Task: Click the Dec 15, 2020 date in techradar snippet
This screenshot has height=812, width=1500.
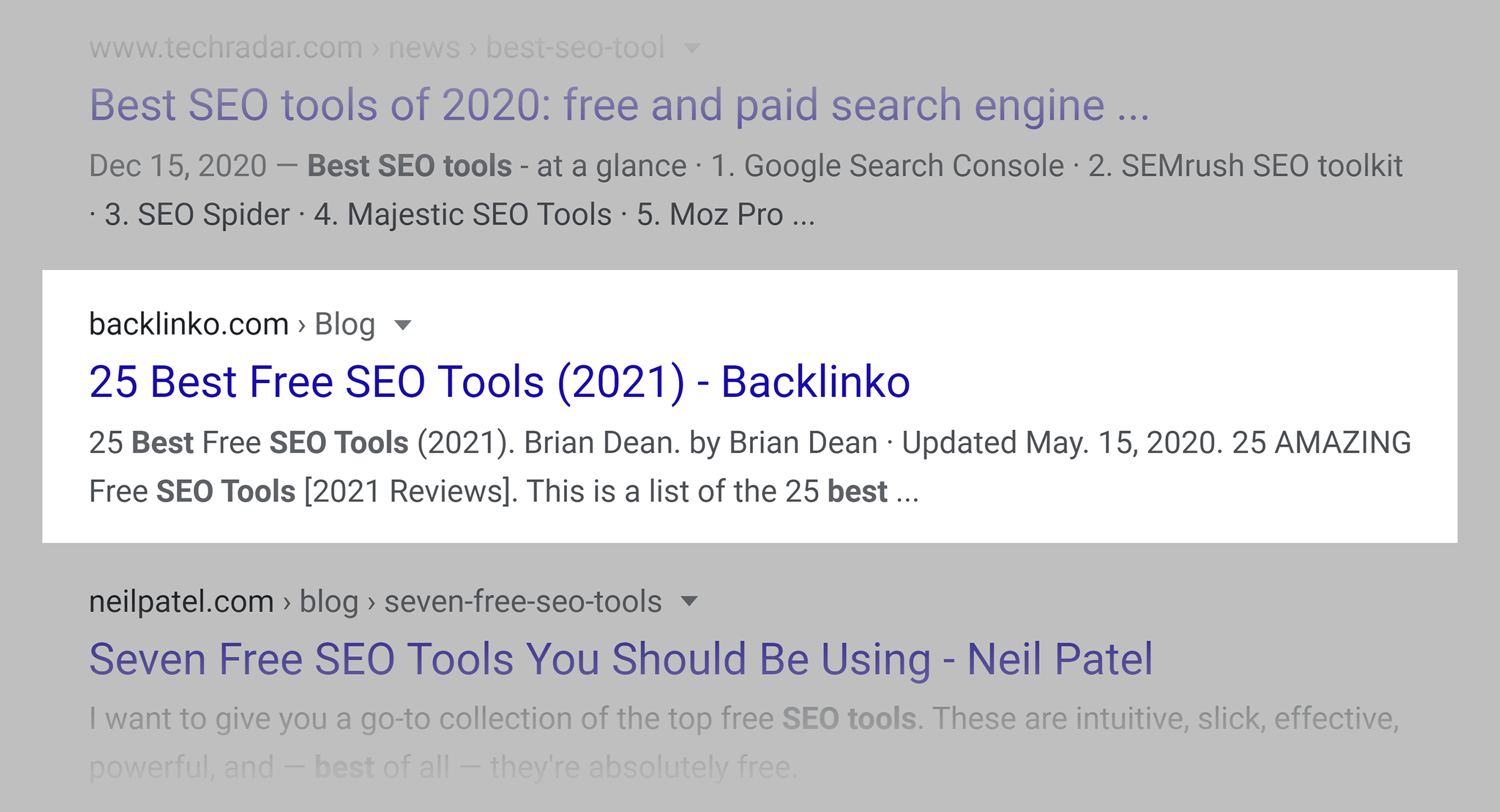Action: tap(178, 166)
